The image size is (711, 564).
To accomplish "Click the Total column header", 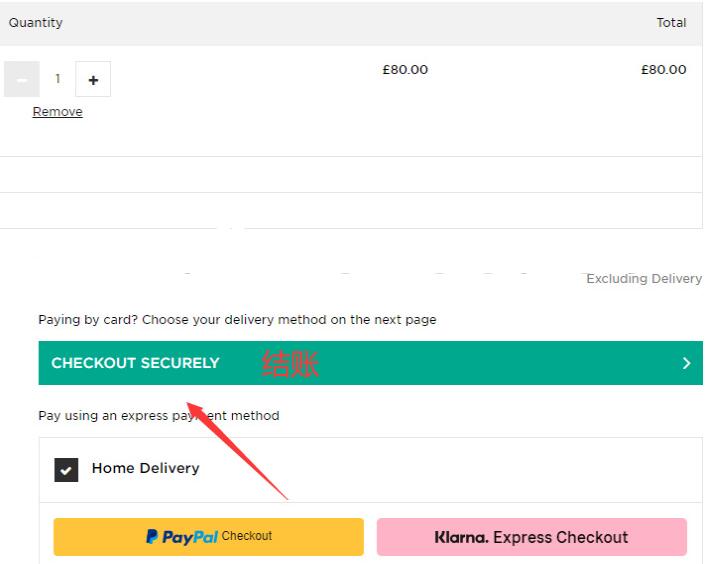I will pyautogui.click(x=671, y=22).
